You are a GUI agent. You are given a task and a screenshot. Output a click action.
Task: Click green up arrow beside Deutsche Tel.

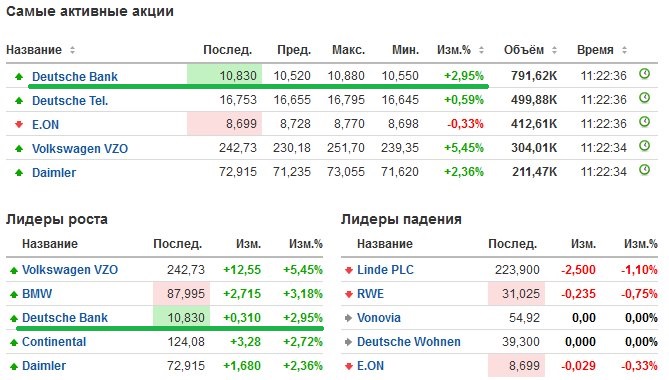coord(19,101)
